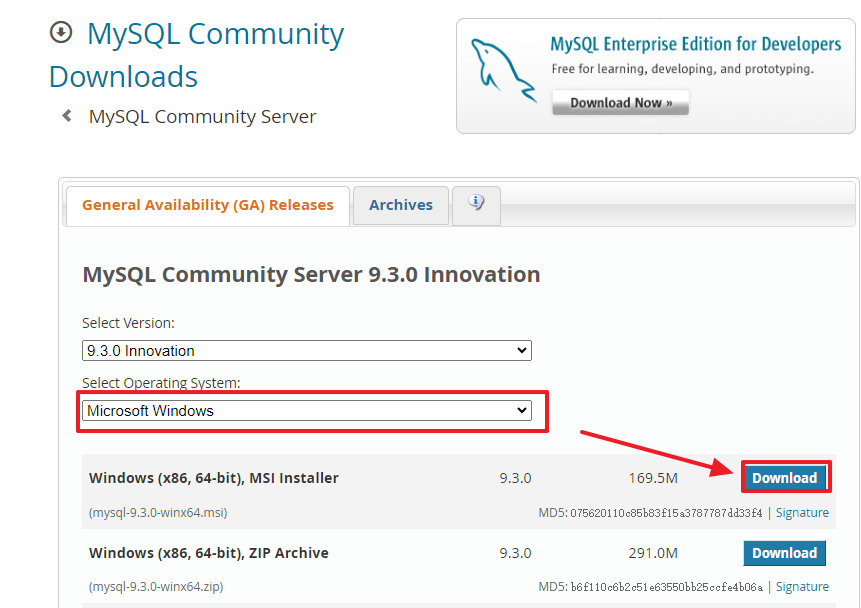This screenshot has height=608, width=861.
Task: Open the Select Version dropdown
Action: (x=306, y=350)
